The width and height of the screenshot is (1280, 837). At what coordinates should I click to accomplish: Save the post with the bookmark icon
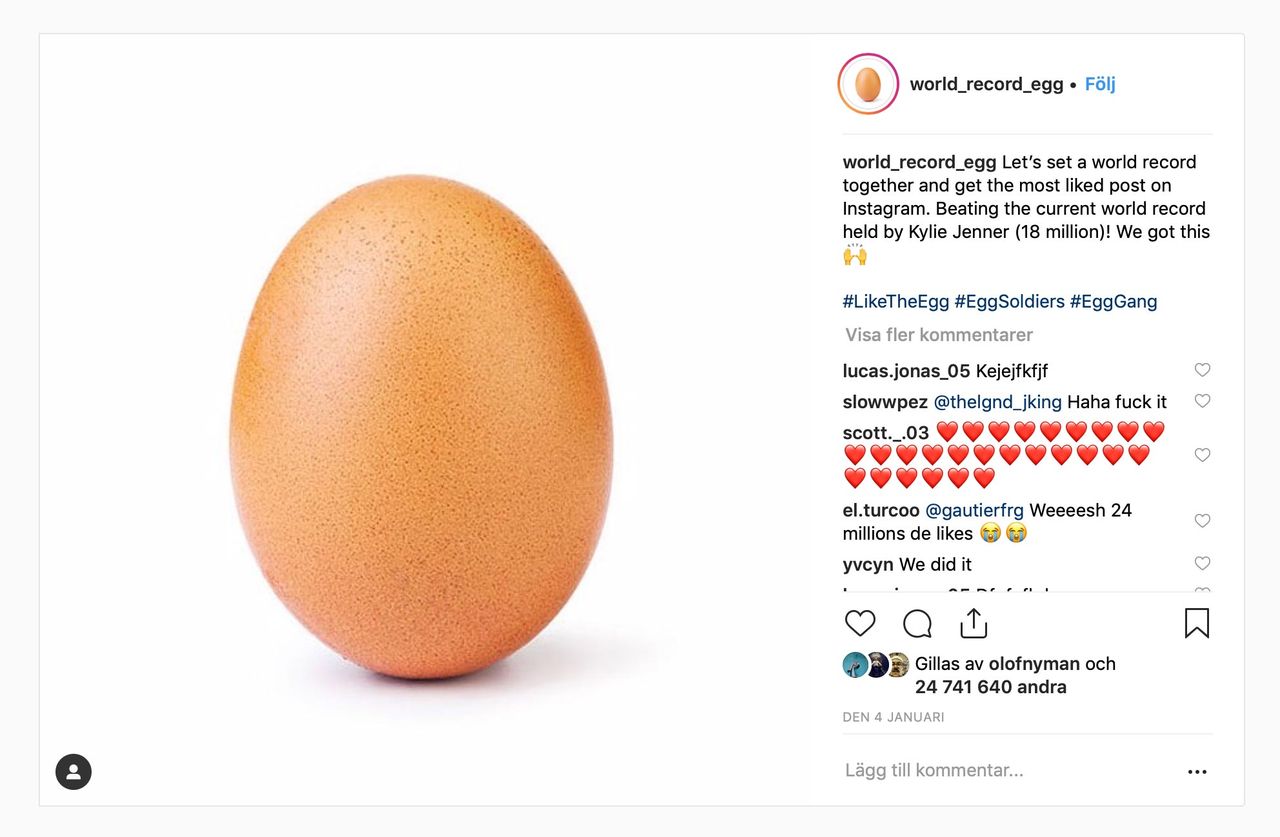point(1196,622)
